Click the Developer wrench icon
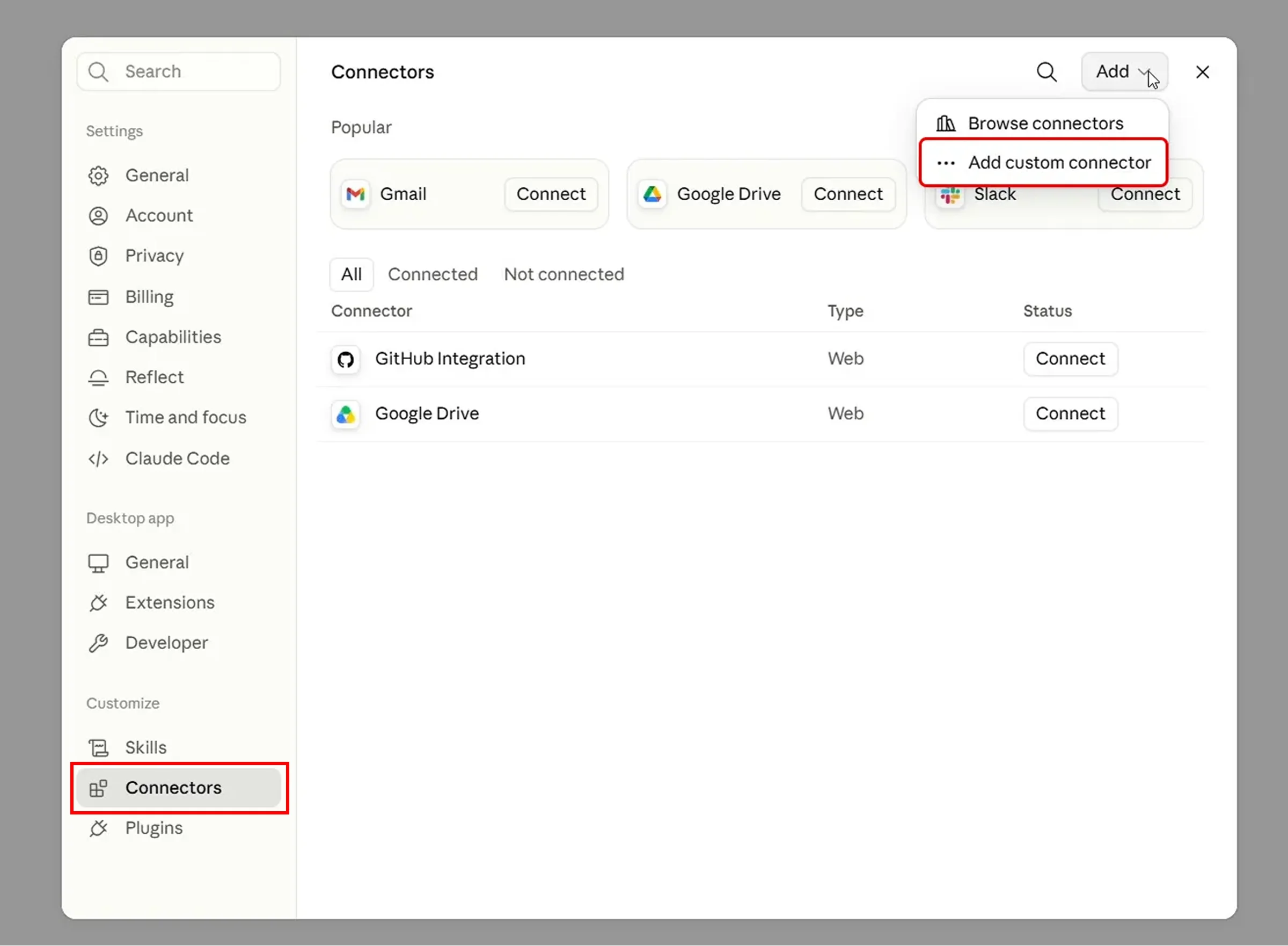Screen dimensions: 1288x946 (x=98, y=643)
